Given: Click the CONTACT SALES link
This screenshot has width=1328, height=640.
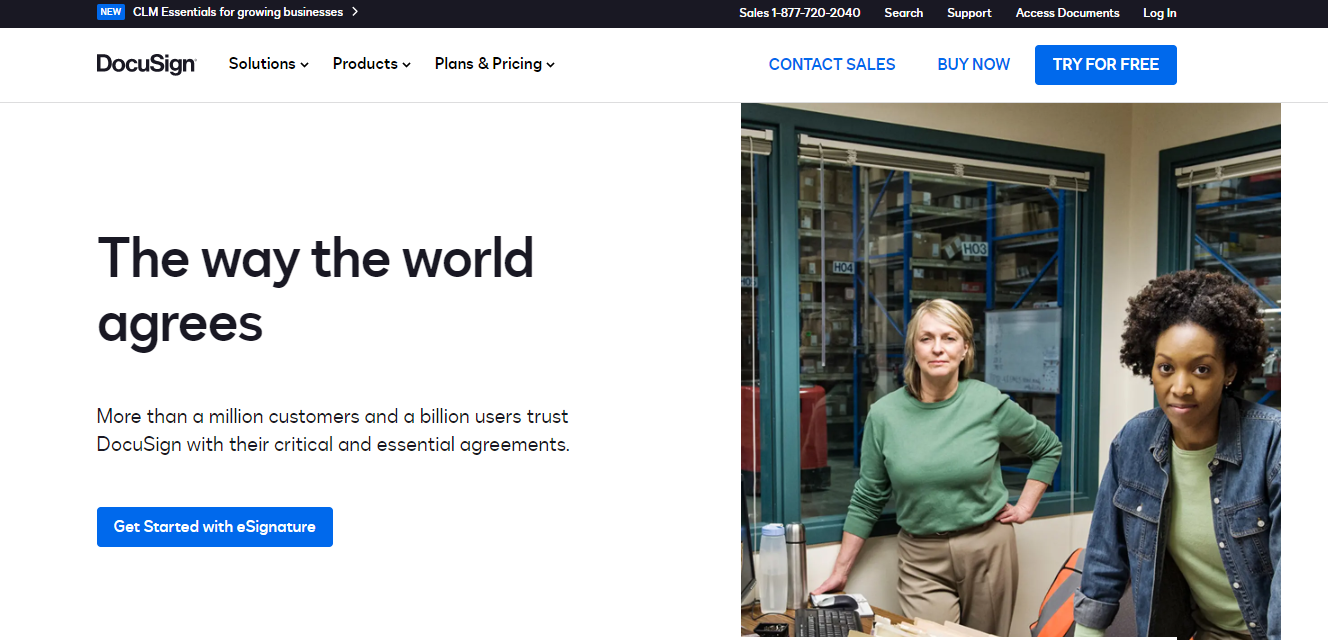Looking at the screenshot, I should (832, 64).
